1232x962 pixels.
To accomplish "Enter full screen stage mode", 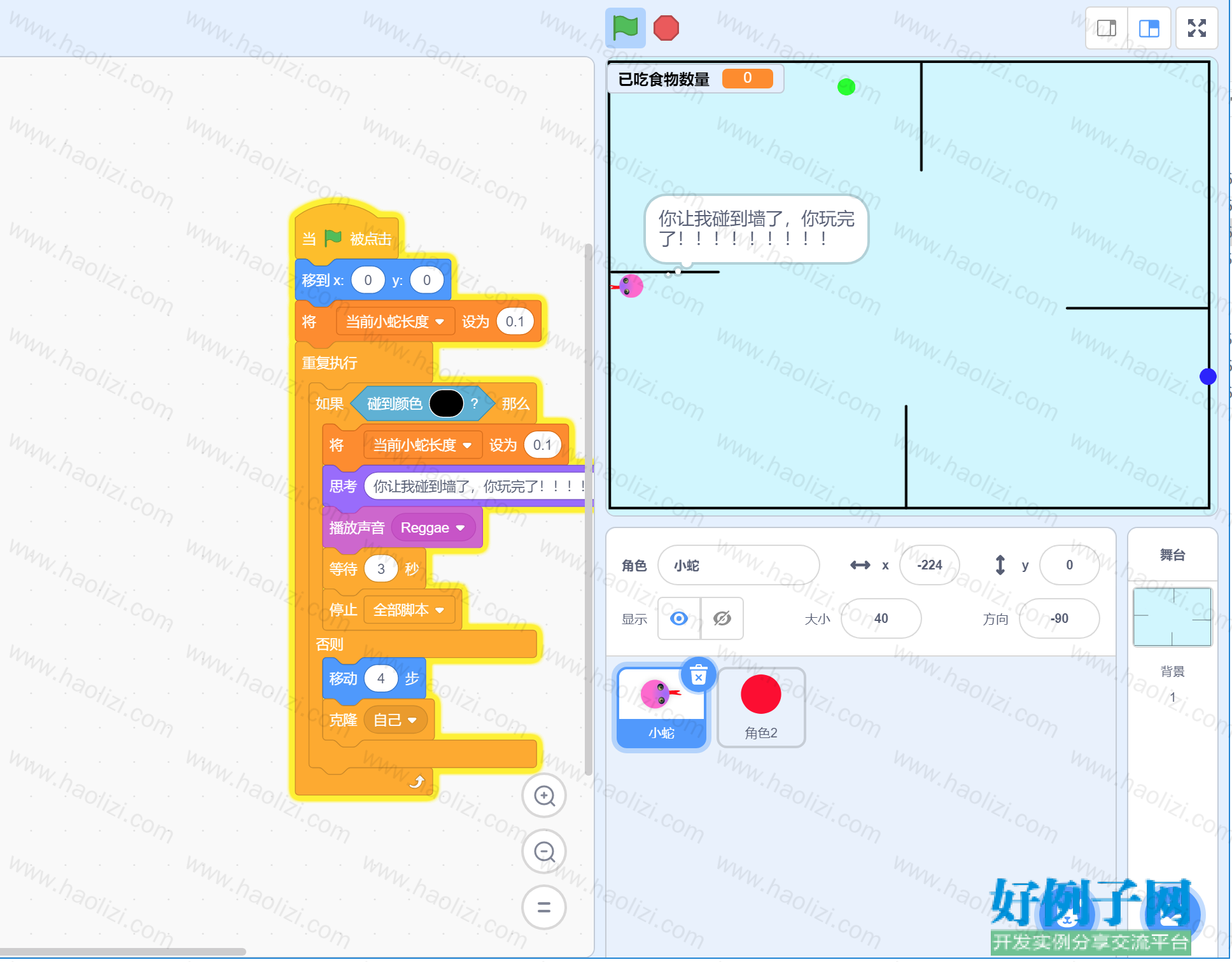I will [1196, 28].
